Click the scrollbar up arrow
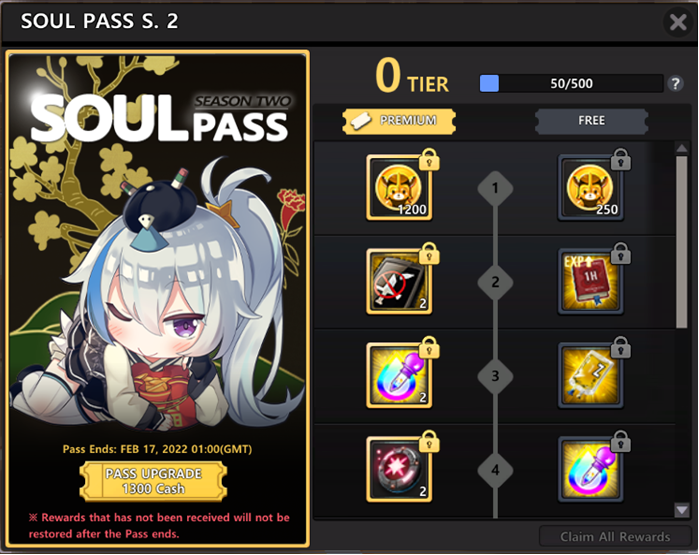This screenshot has height=555, width=699. tap(682, 148)
